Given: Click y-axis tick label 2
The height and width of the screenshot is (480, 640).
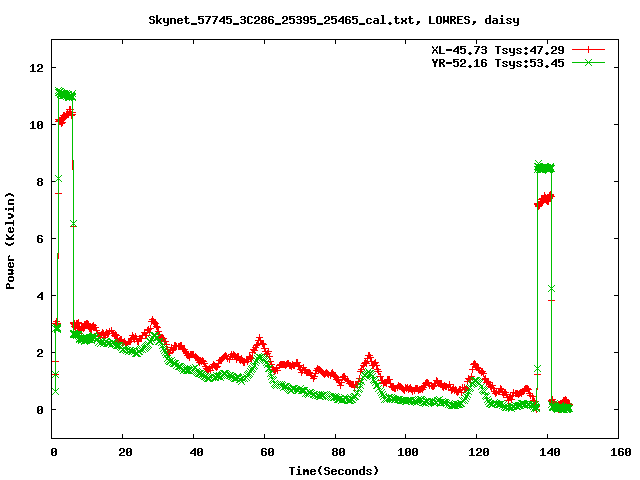Looking at the screenshot, I should (x=40, y=353).
